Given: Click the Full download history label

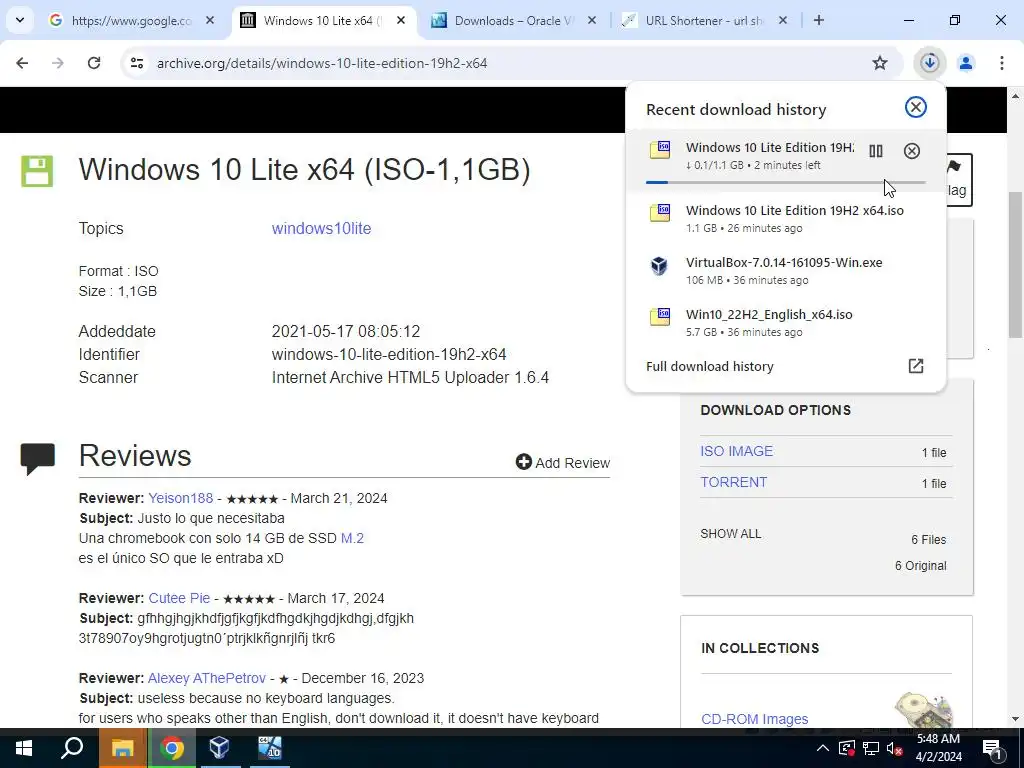Looking at the screenshot, I should (709, 366).
